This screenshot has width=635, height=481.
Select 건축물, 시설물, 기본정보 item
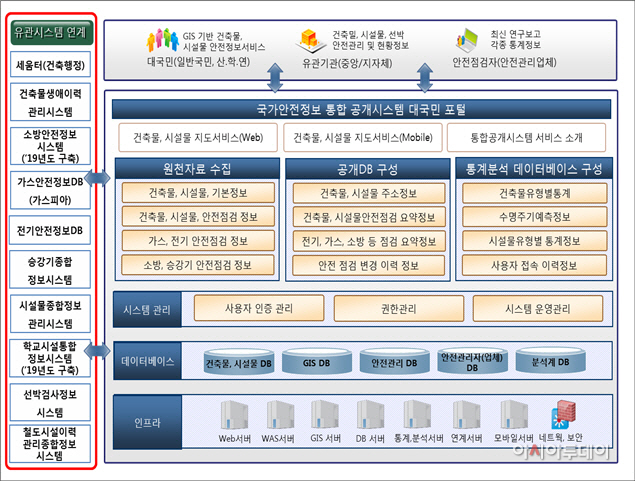[198, 193]
